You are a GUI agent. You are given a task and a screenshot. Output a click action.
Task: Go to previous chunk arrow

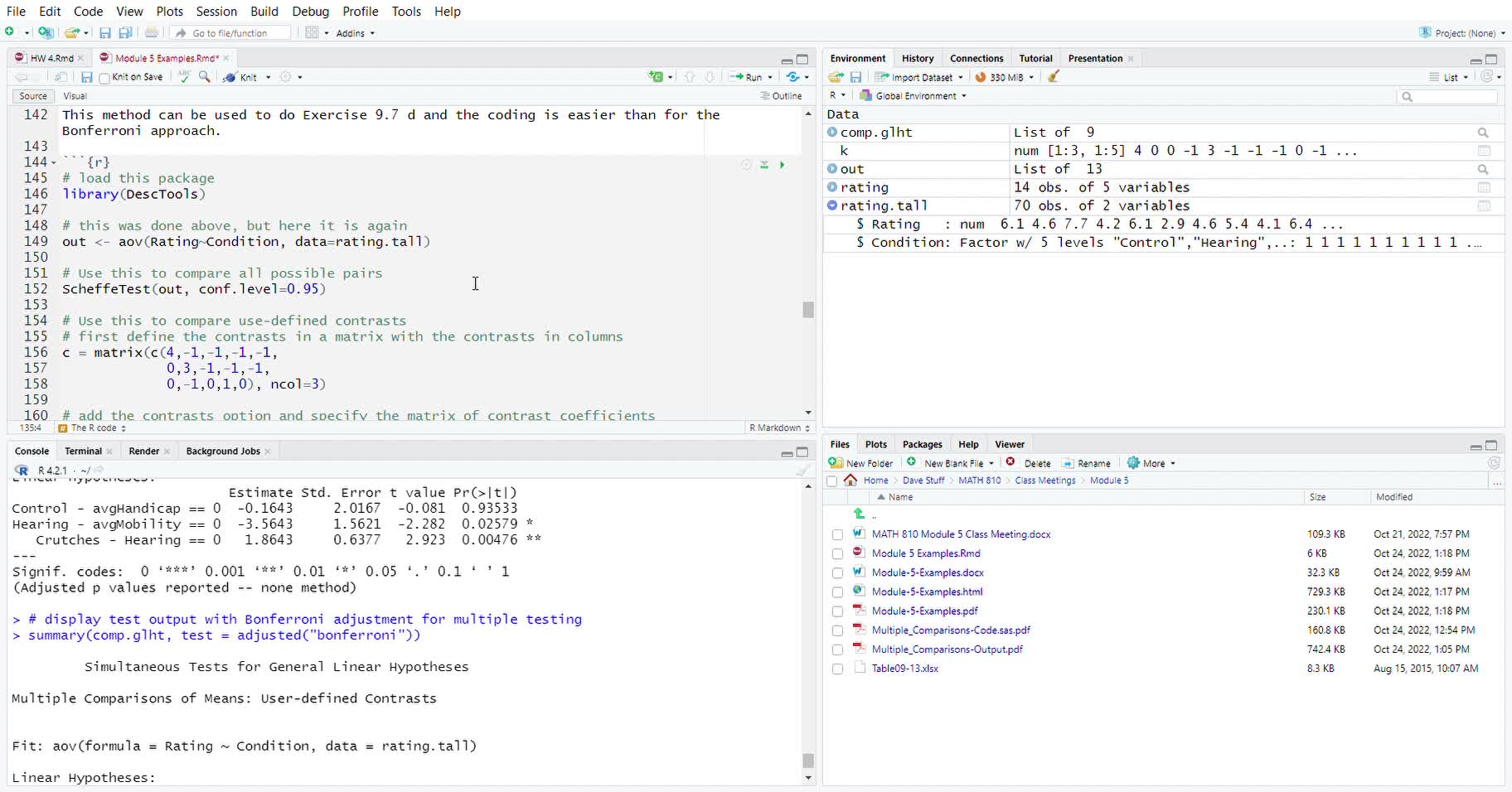tap(690, 77)
